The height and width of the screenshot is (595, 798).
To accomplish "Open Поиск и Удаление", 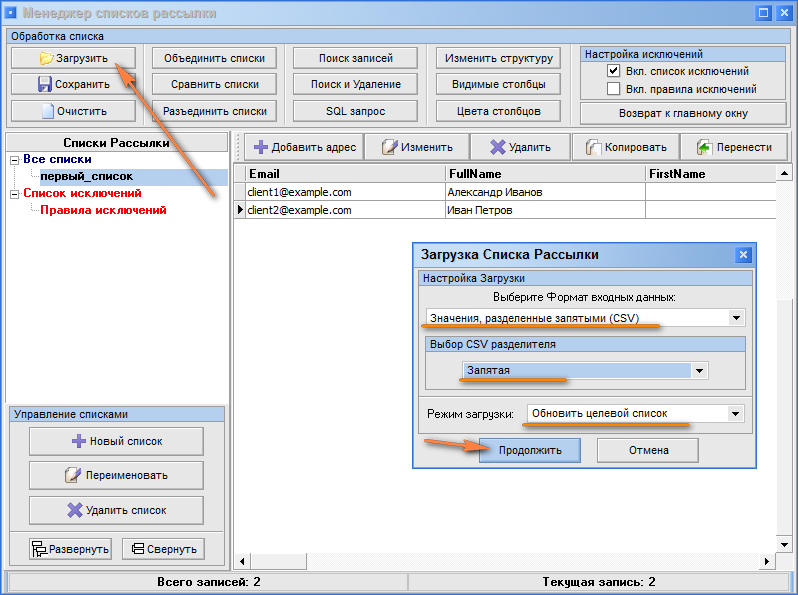I will coord(355,84).
